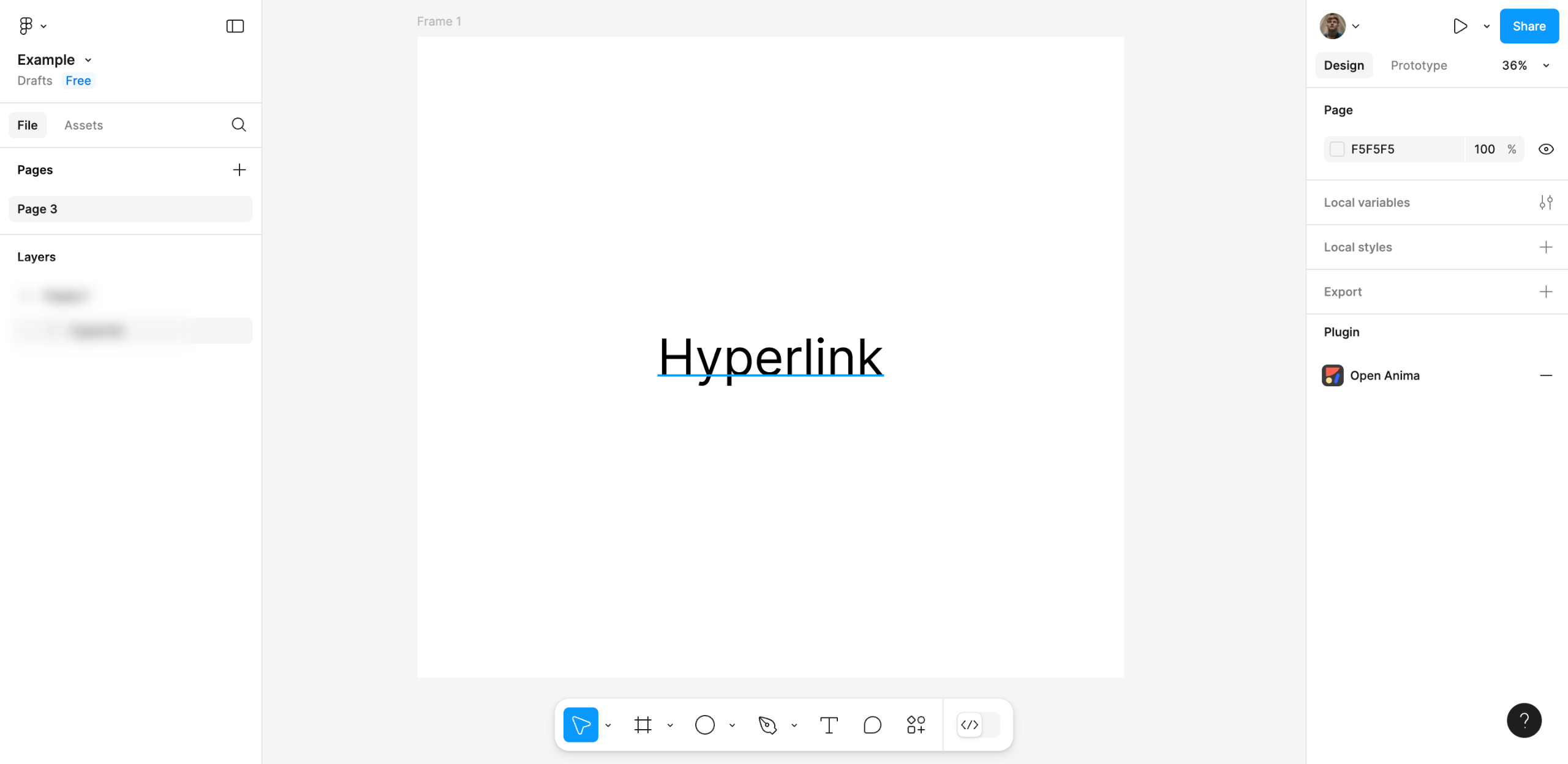Remove the Open Anima plugin with minus
Screen dimensions: 1568x764
point(1546,375)
